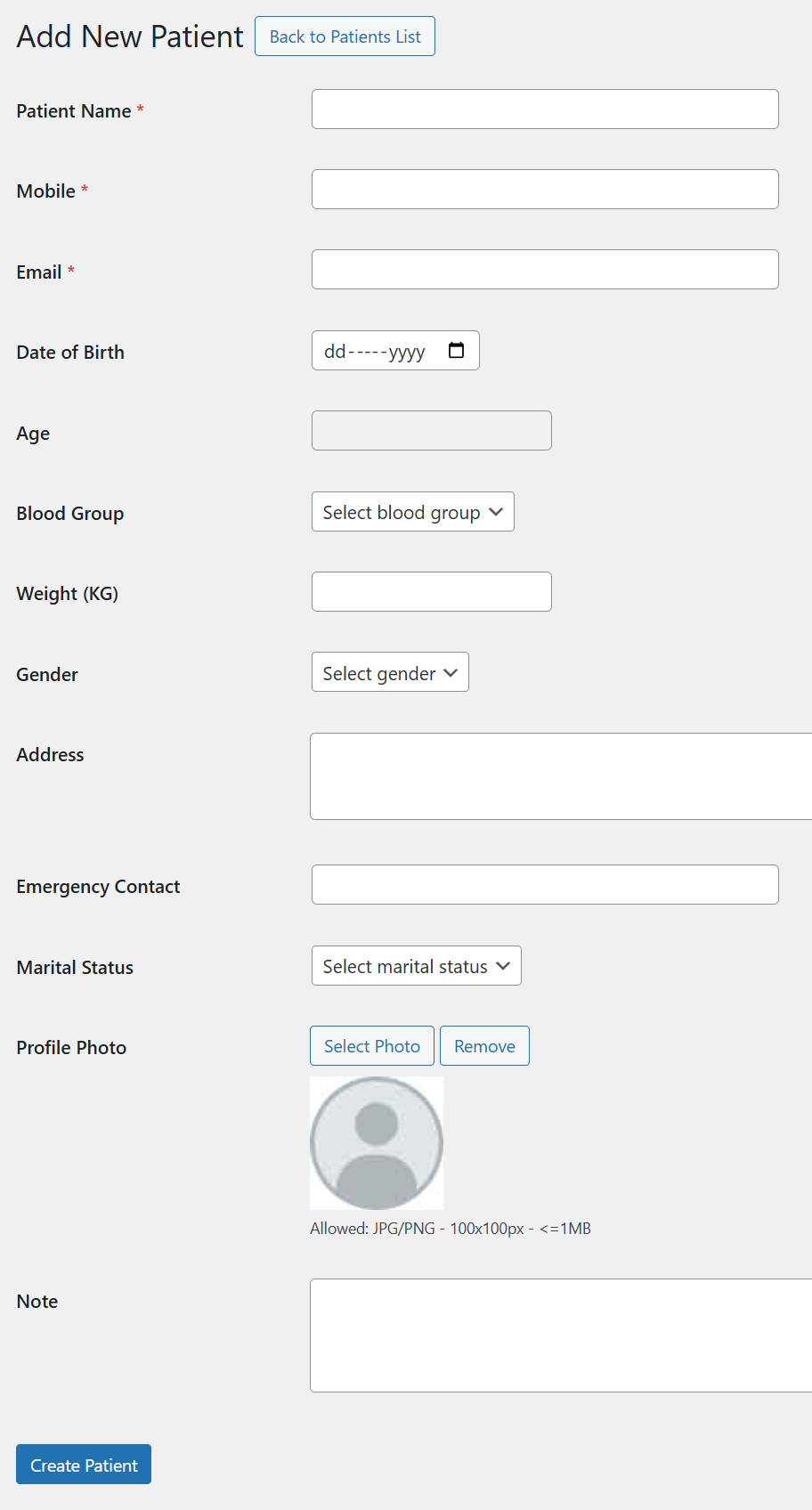Open the date picker calendar icon
Screen dimensions: 812x1510
tap(457, 351)
